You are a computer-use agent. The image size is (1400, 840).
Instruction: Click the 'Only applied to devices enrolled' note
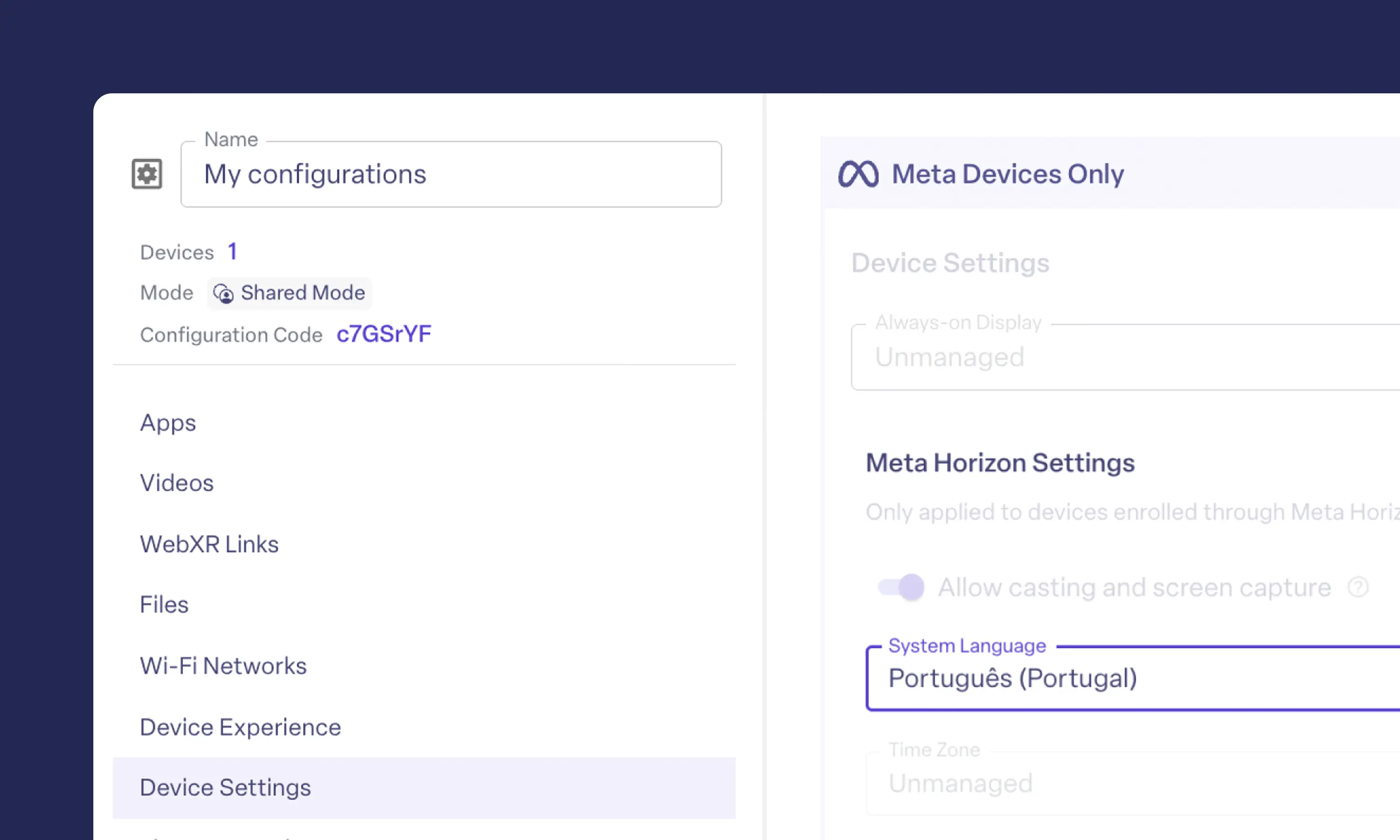(x=1132, y=512)
